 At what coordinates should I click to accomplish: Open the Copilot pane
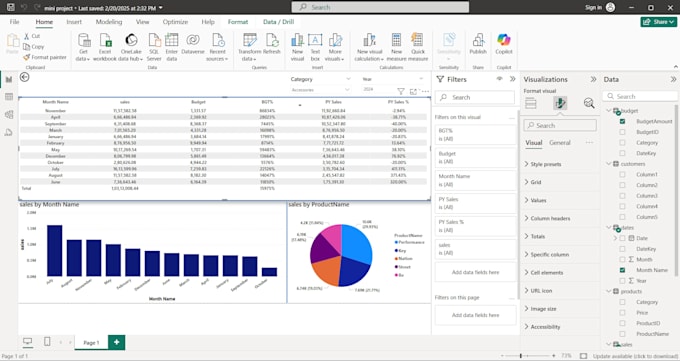coord(504,44)
